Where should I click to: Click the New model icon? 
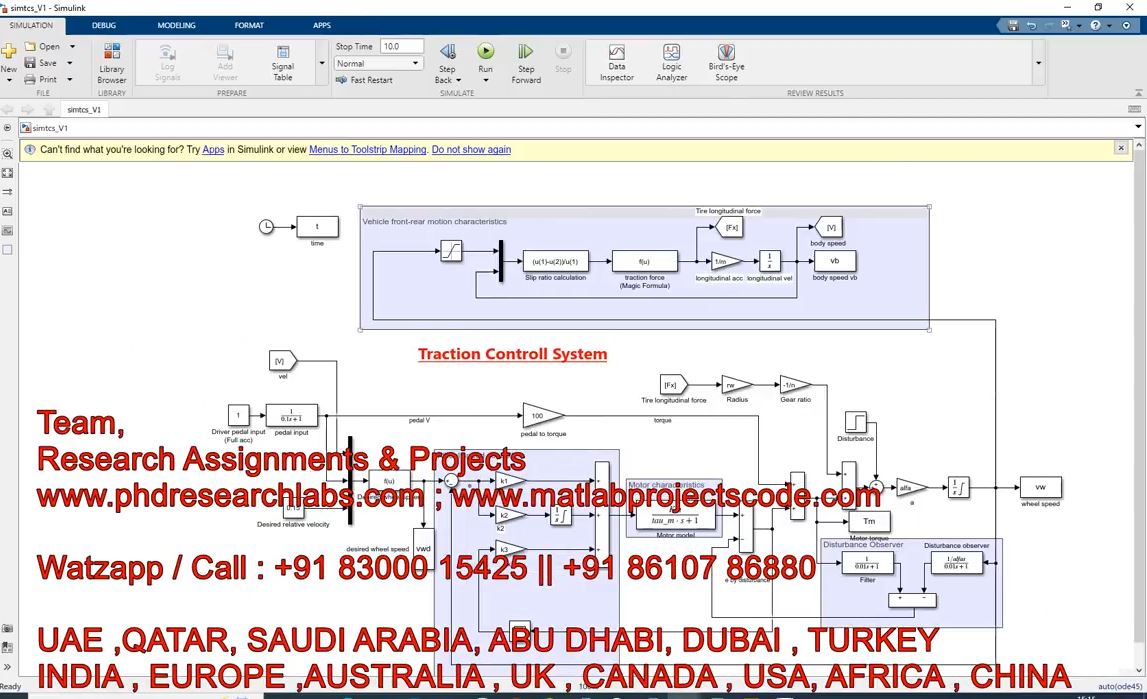point(8,51)
